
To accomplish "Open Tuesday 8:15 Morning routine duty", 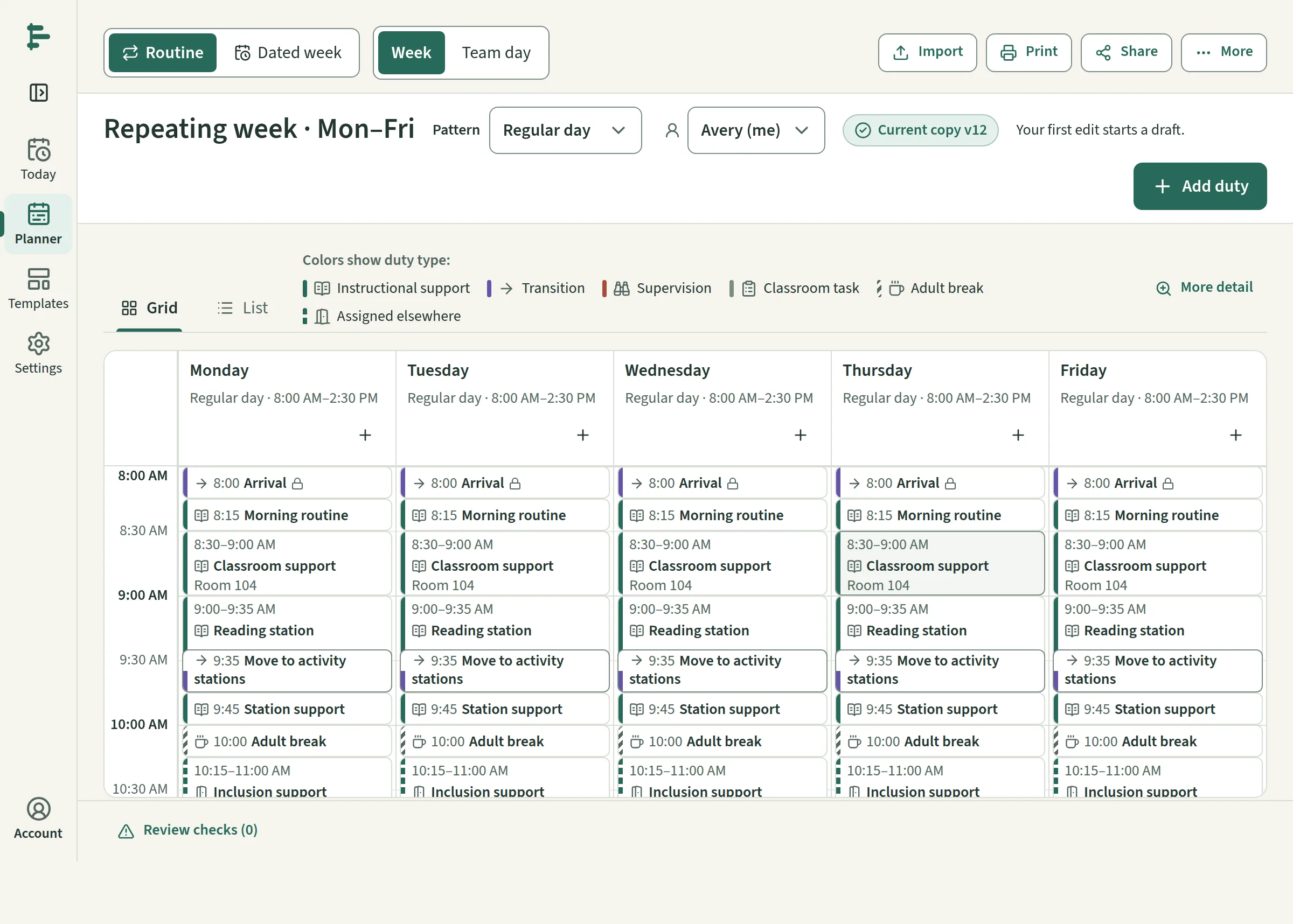I will (504, 515).
